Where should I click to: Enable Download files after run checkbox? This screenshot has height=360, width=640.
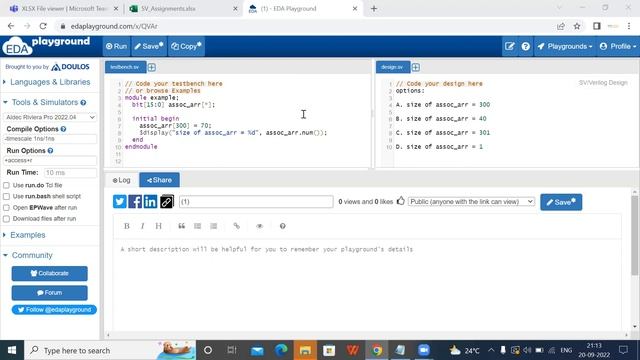[7, 219]
